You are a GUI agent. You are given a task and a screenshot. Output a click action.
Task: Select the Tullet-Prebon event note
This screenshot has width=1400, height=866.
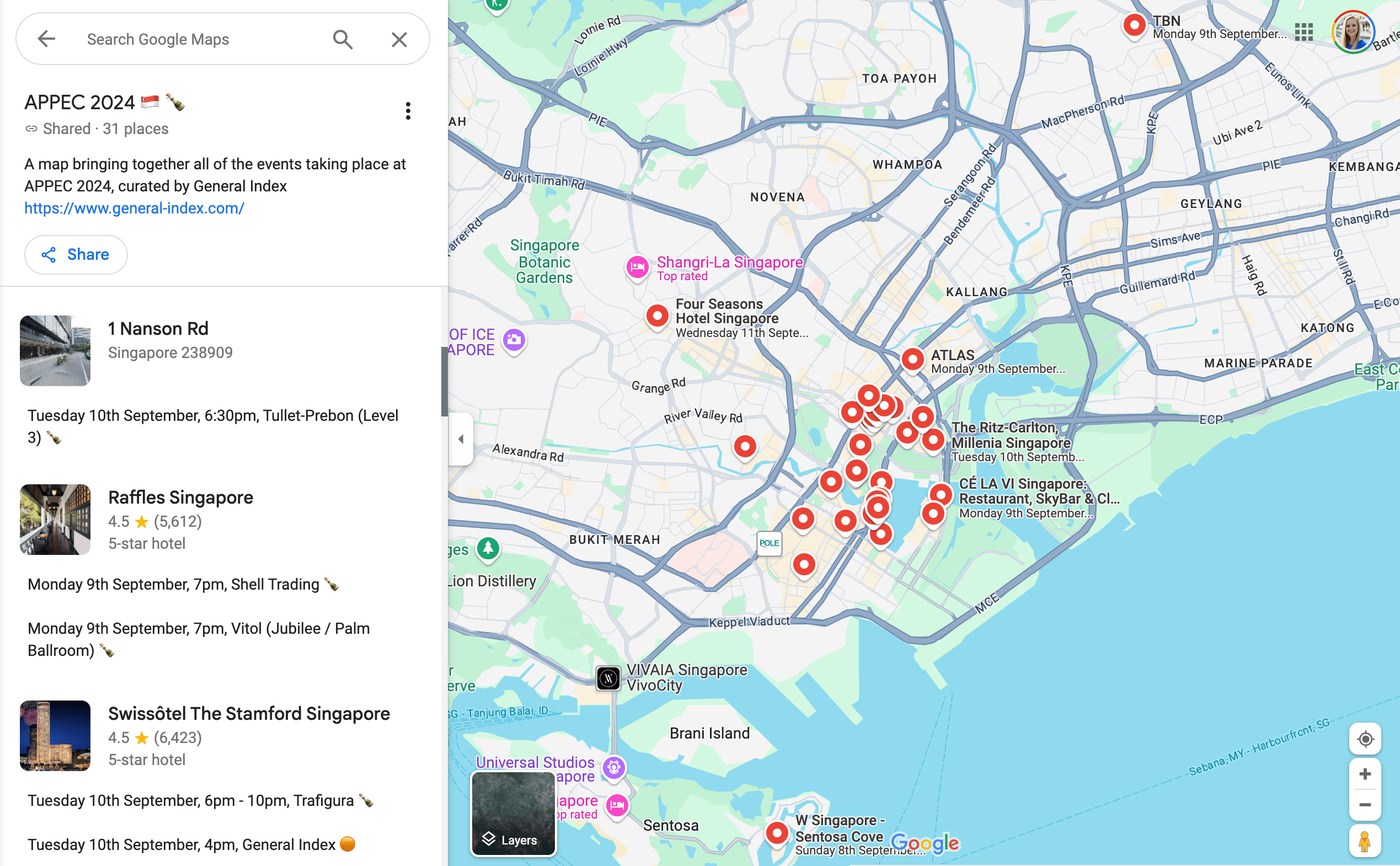coord(213,426)
